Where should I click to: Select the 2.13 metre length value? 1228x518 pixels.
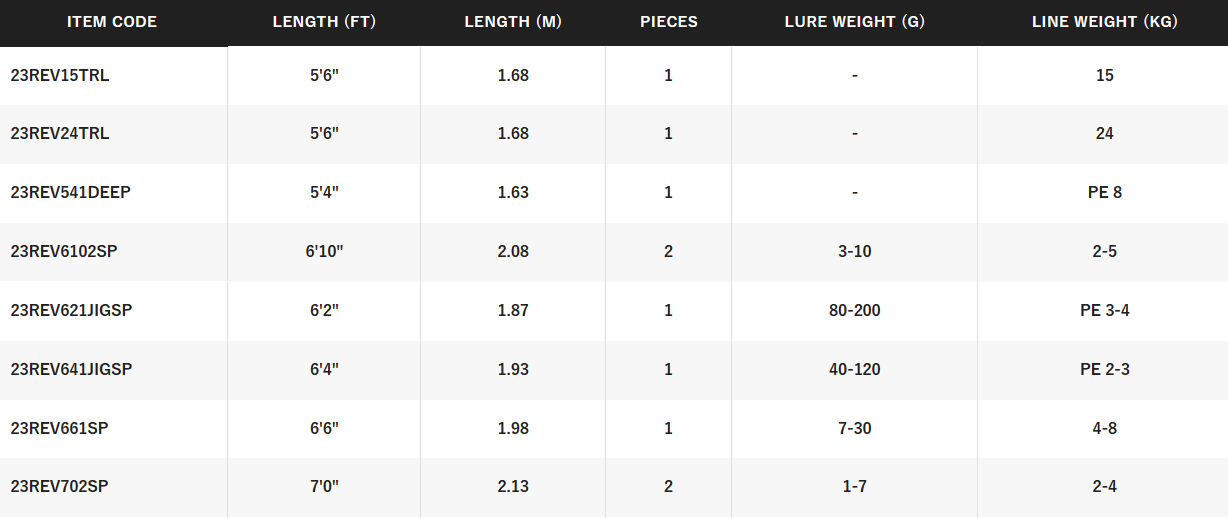point(513,487)
